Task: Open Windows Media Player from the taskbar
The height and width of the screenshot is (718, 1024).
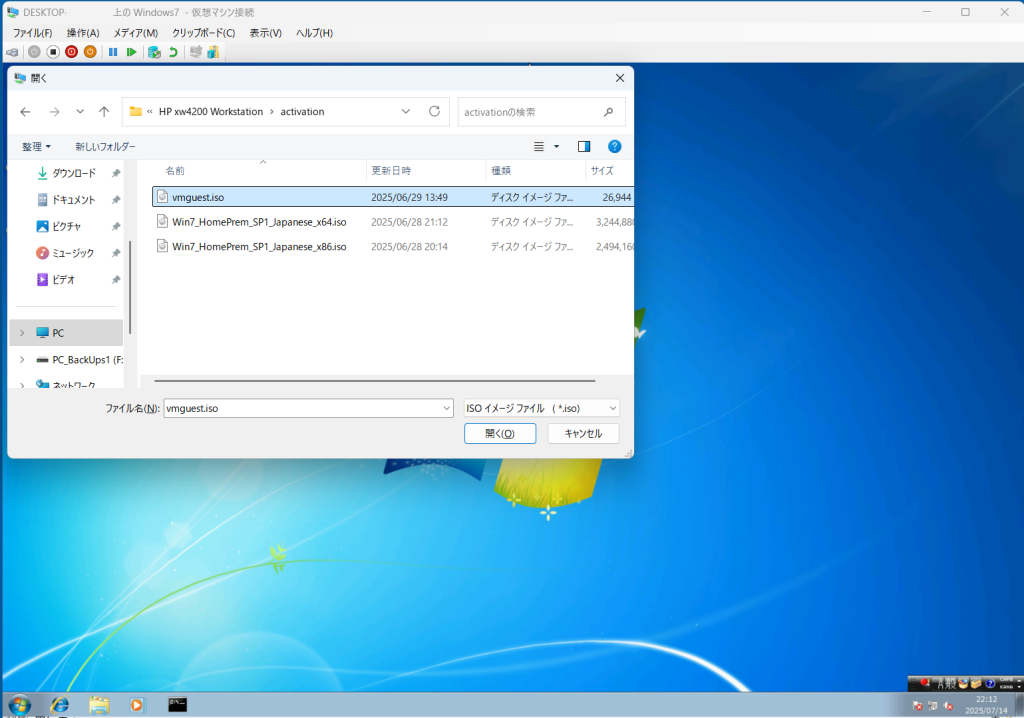Action: 136,705
